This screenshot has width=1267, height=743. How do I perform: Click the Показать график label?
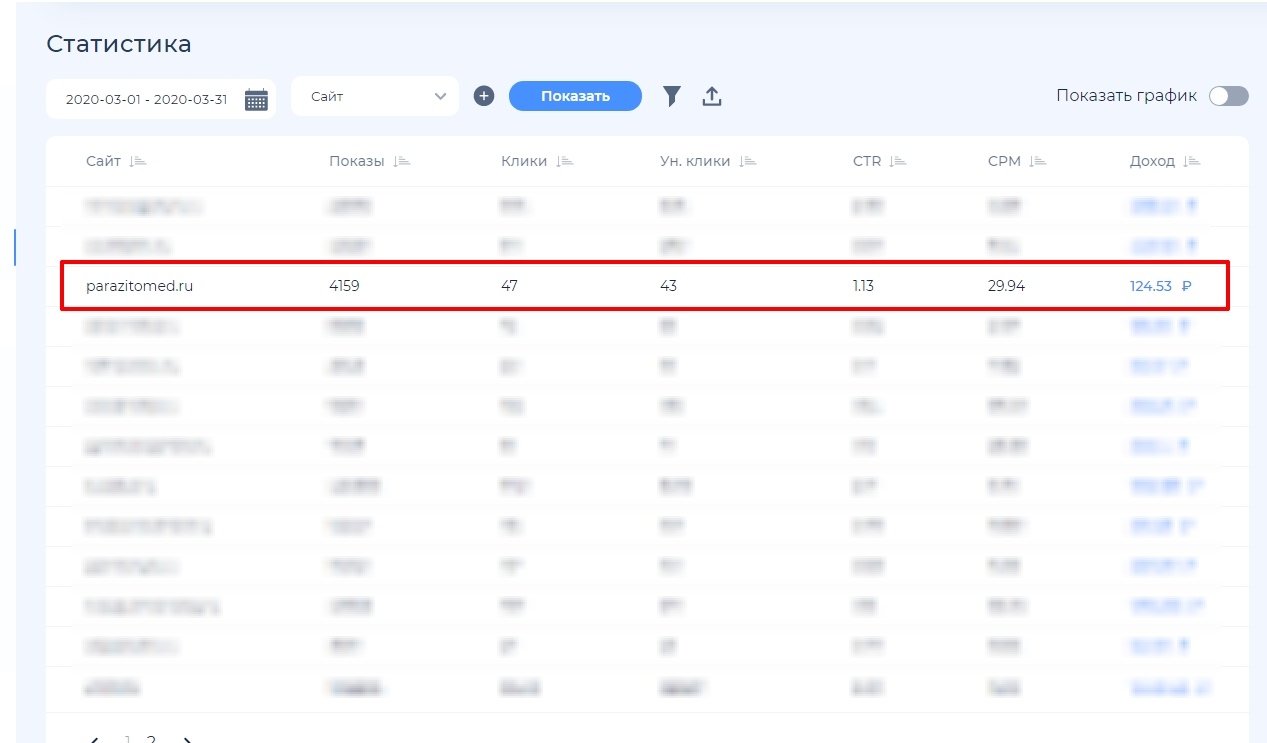click(x=1126, y=96)
